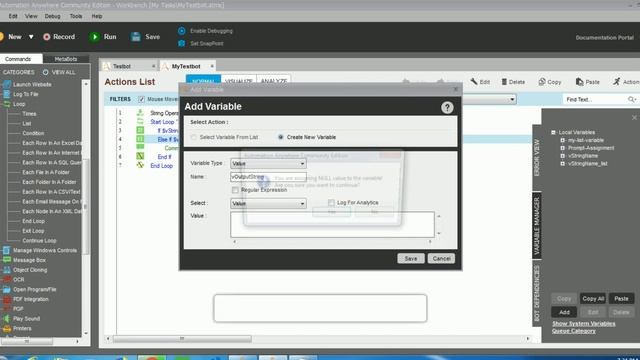
Task: Open the Debug menu
Action: click(52, 16)
